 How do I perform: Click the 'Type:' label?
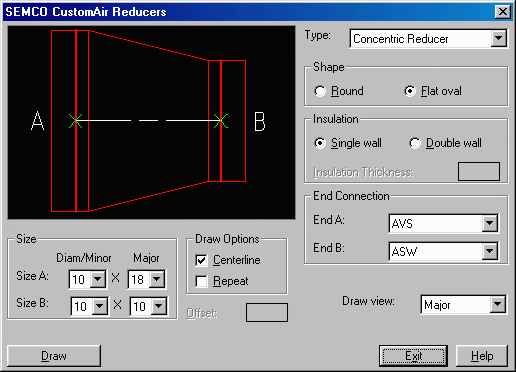pos(317,35)
